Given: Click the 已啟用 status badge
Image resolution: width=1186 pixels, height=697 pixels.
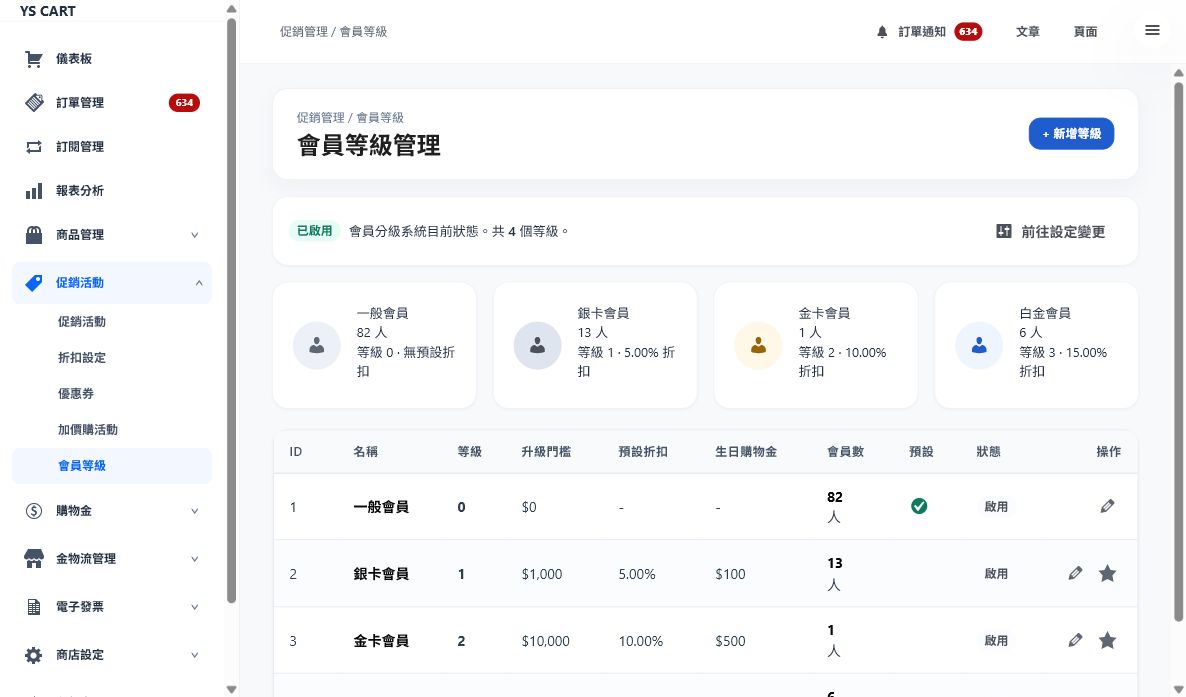Looking at the screenshot, I should click(314, 231).
